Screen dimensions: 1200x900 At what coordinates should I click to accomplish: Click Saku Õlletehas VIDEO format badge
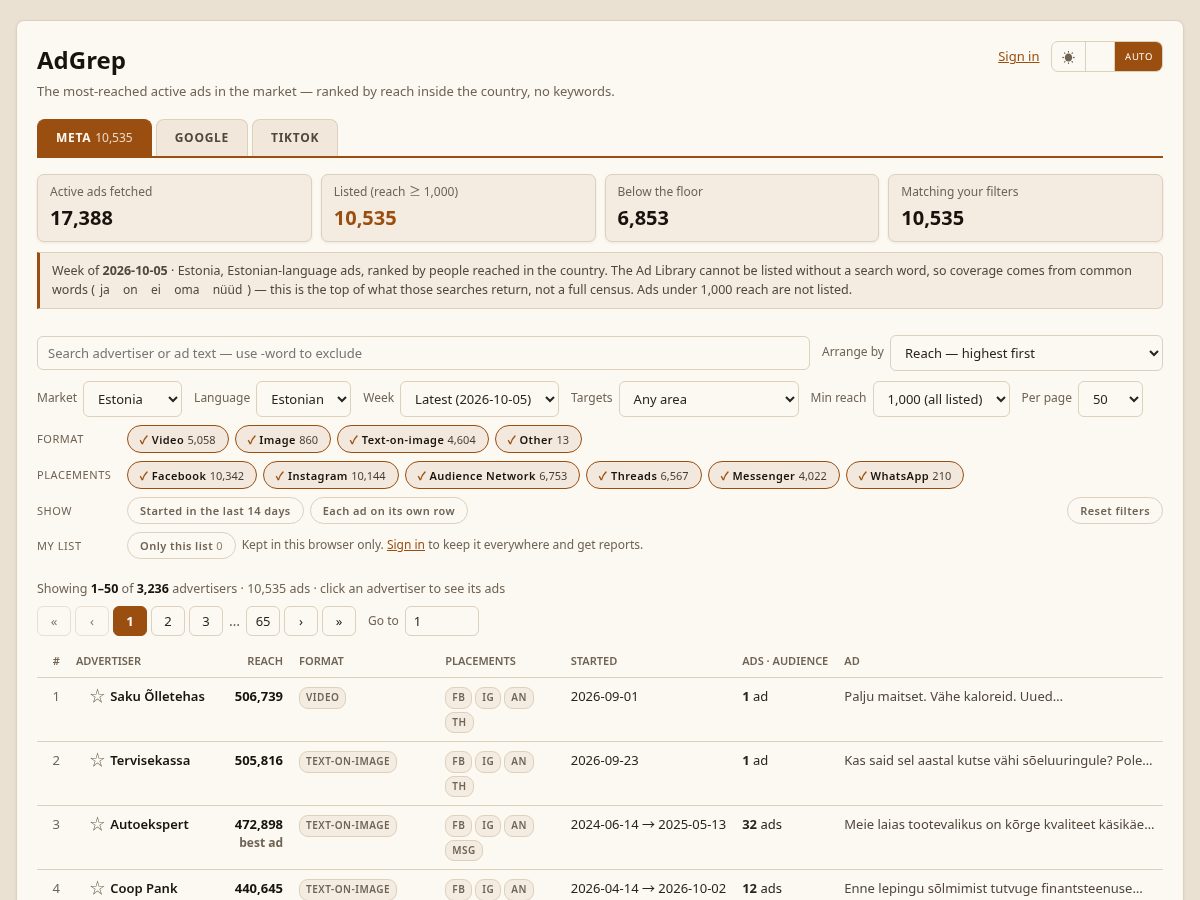(322, 697)
